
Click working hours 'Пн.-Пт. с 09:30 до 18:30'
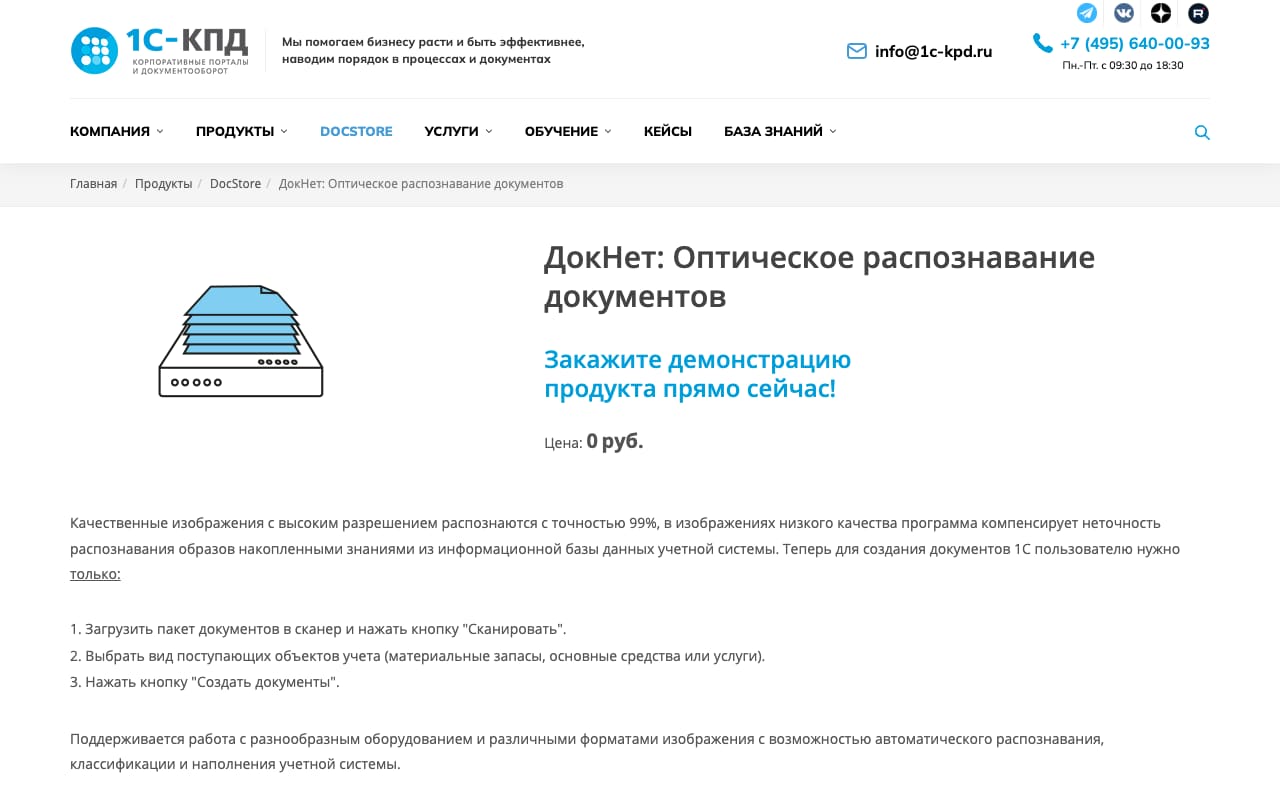tap(1123, 65)
